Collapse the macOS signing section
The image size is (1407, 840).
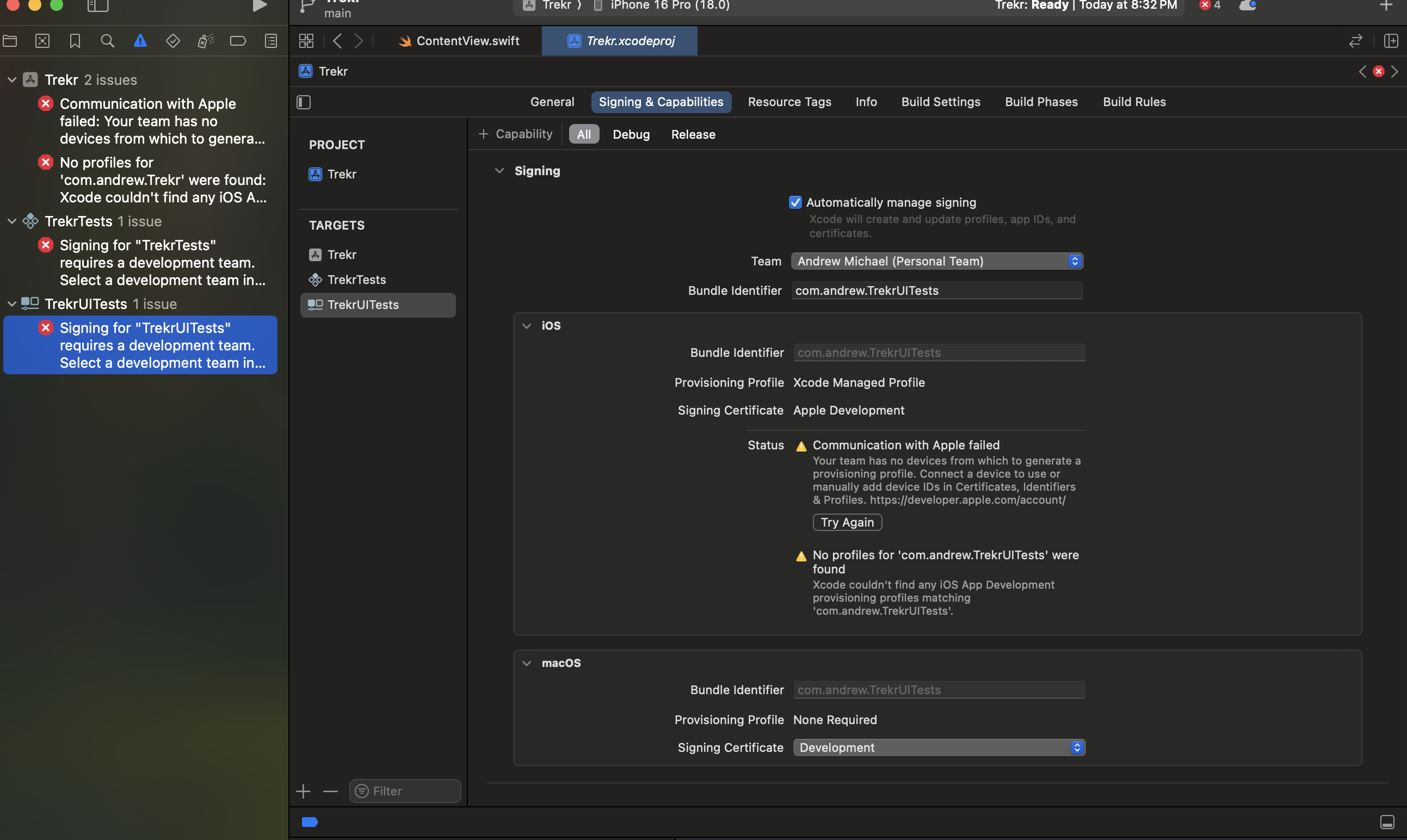click(x=527, y=663)
